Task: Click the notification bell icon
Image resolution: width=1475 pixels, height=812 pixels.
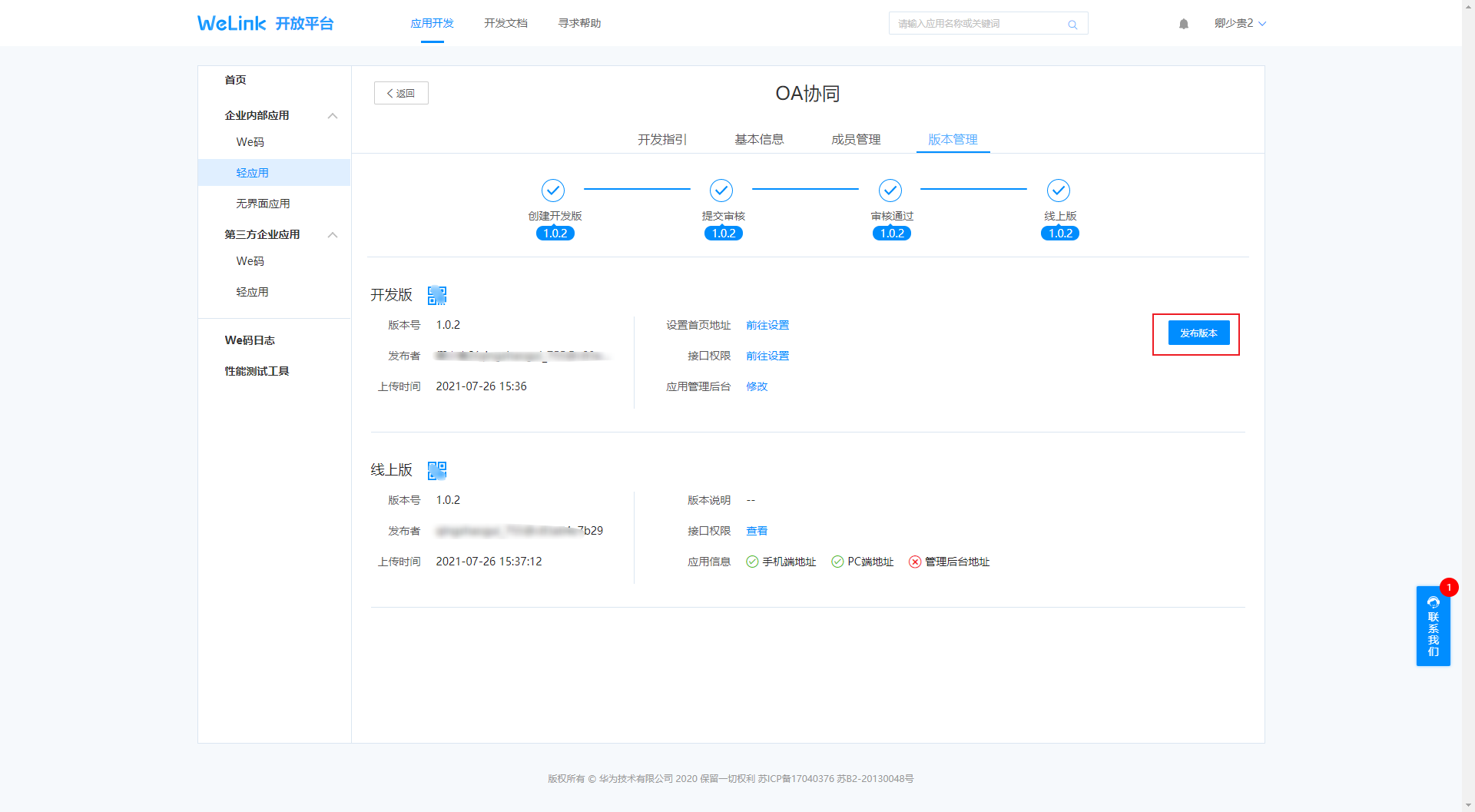Action: click(1183, 24)
